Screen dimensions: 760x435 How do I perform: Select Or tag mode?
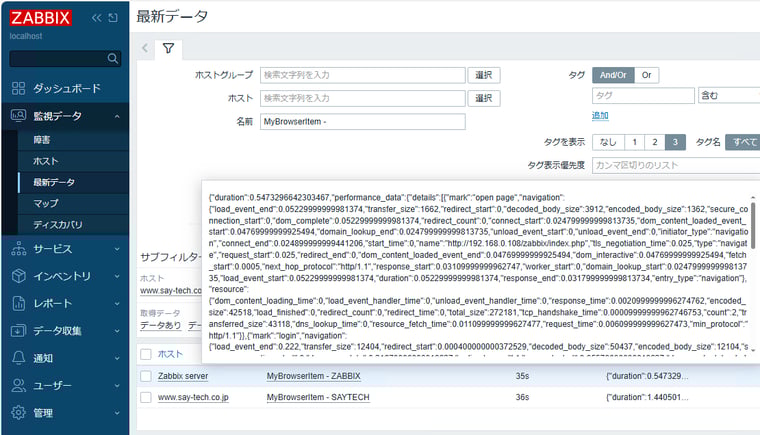[x=646, y=75]
